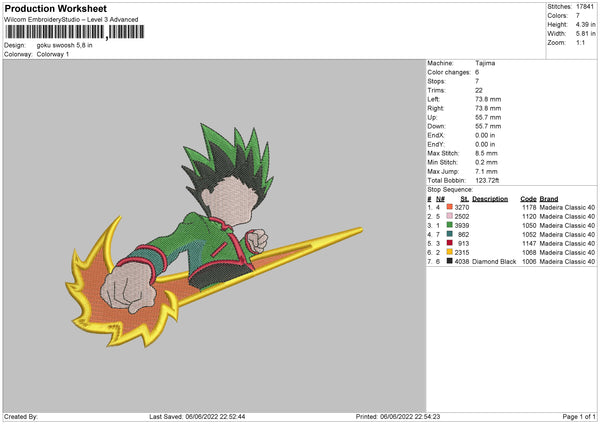The image size is (600, 424).
Task: Select the pink swatch for code 1120
Action: [451, 216]
